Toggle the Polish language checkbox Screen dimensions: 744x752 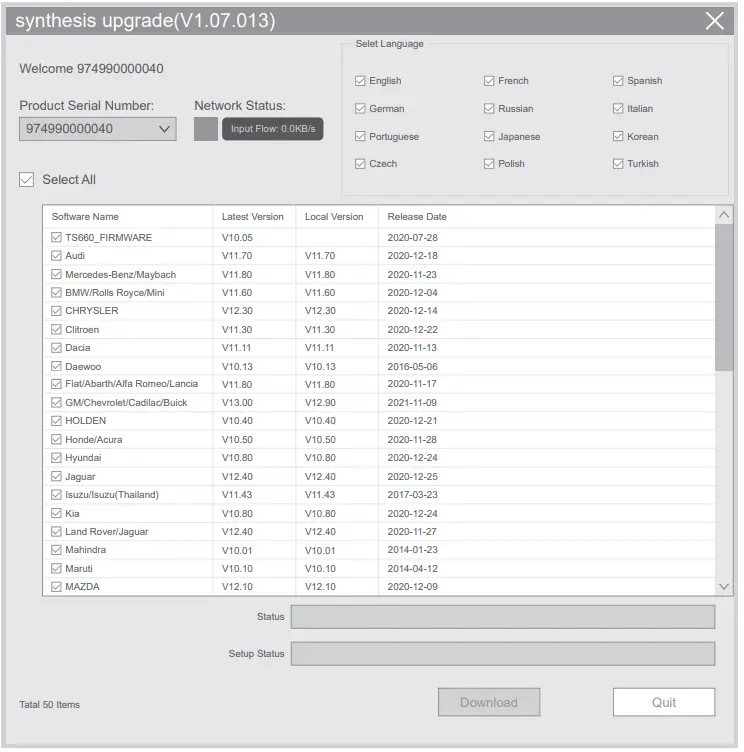pos(489,164)
